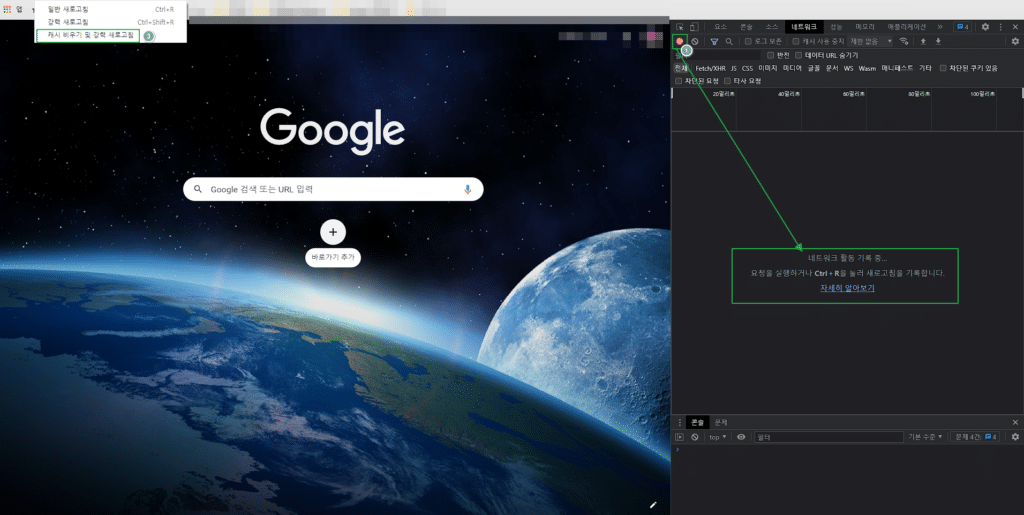Toggle the device toolbar icon
This screenshot has width=1024, height=515.
click(x=694, y=27)
